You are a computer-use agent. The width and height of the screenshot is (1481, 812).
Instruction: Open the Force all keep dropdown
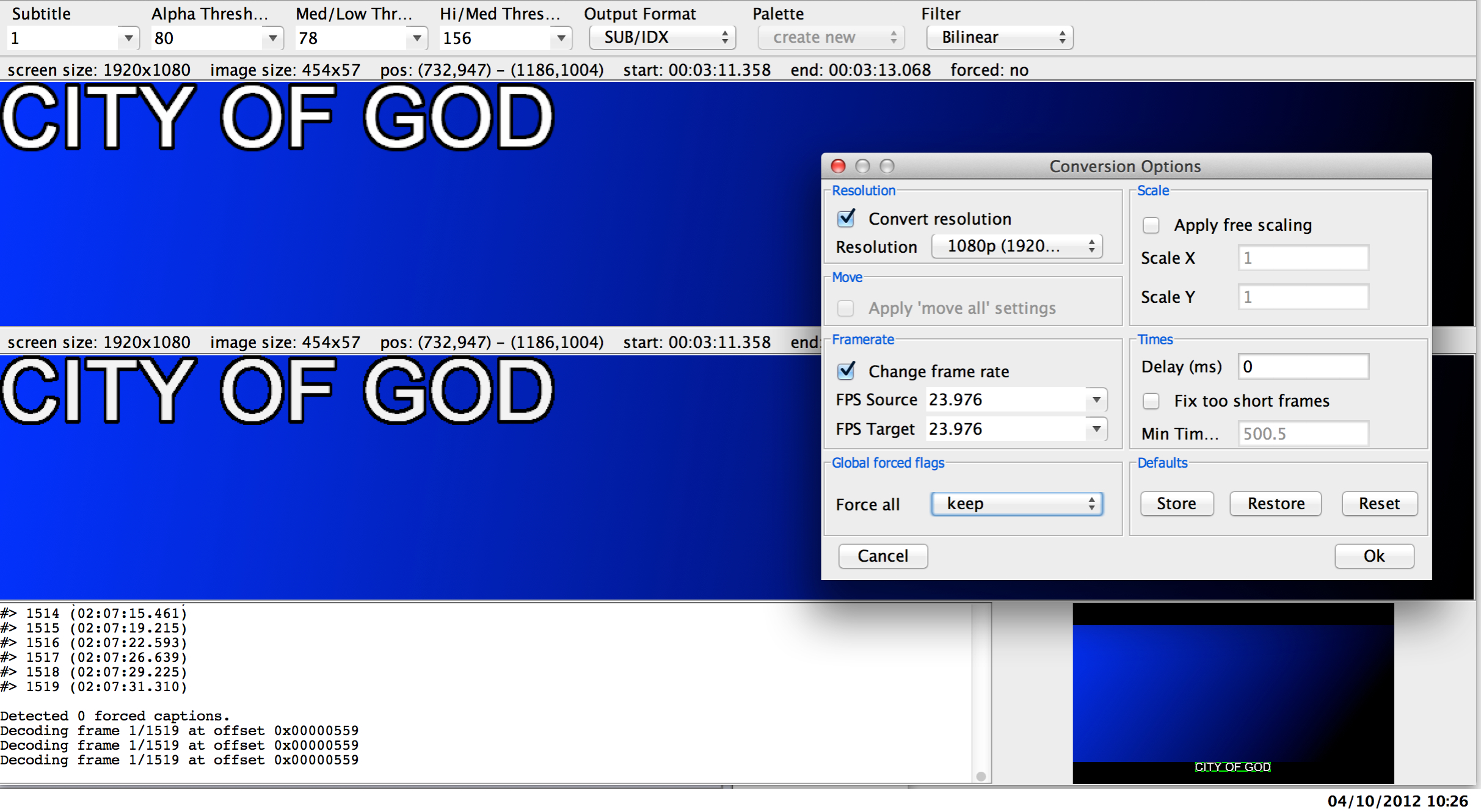(x=1017, y=504)
